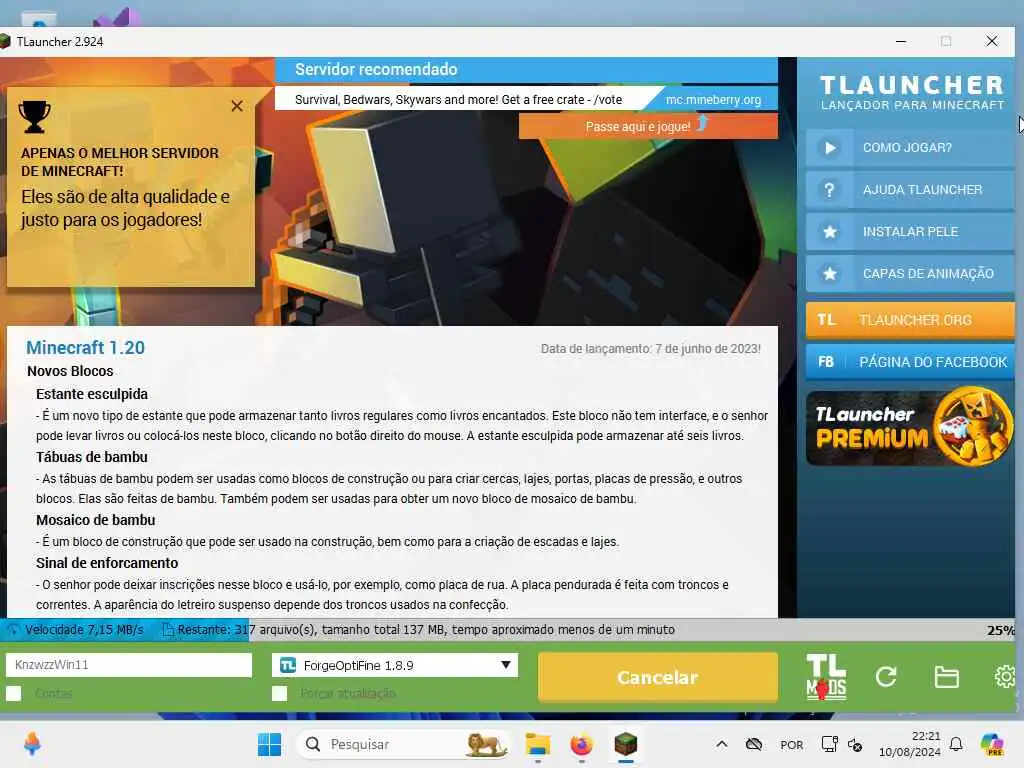
Task: Click the Cancelar button
Action: click(658, 677)
